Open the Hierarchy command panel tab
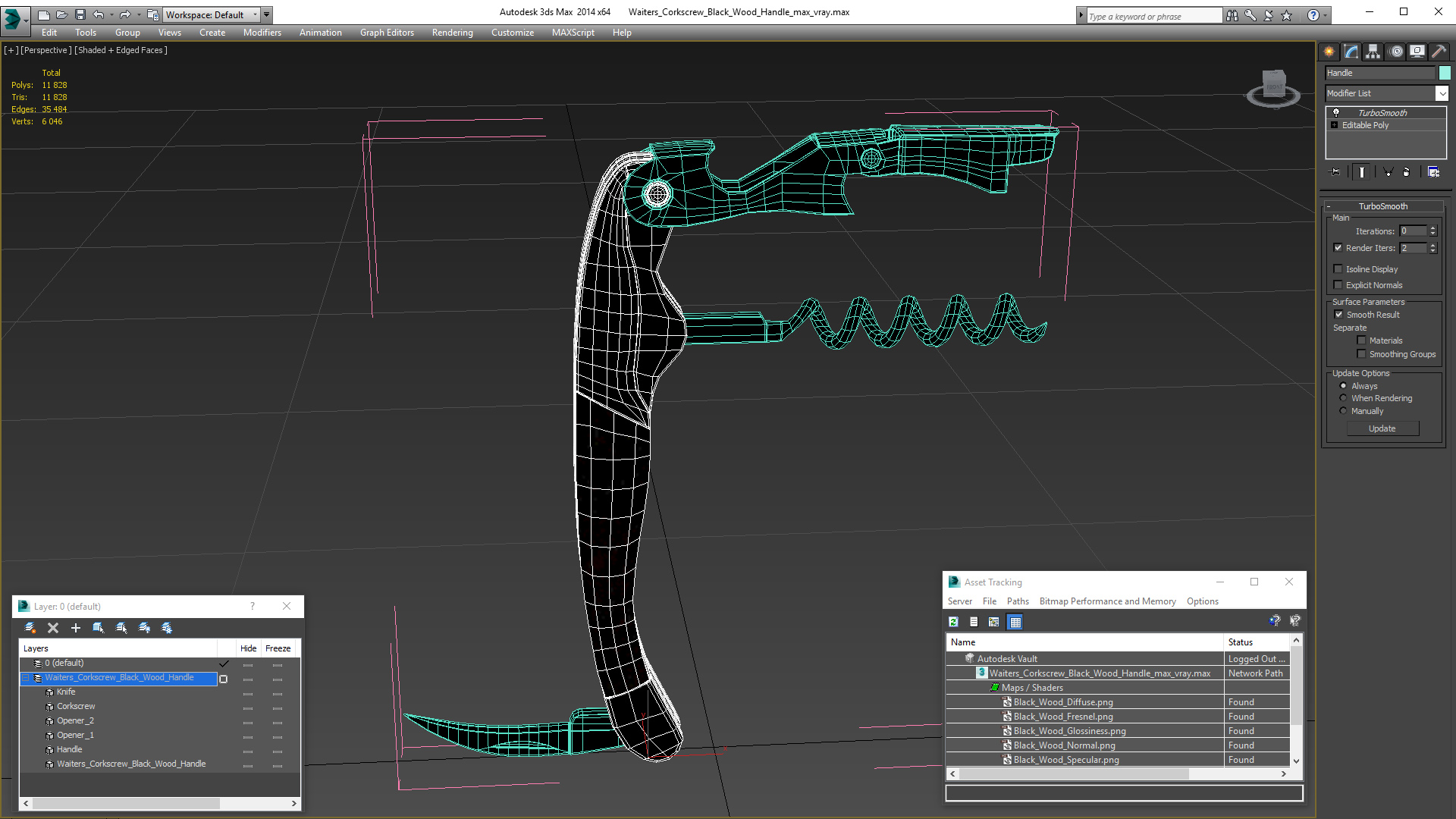This screenshot has width=1456, height=819. click(x=1373, y=52)
